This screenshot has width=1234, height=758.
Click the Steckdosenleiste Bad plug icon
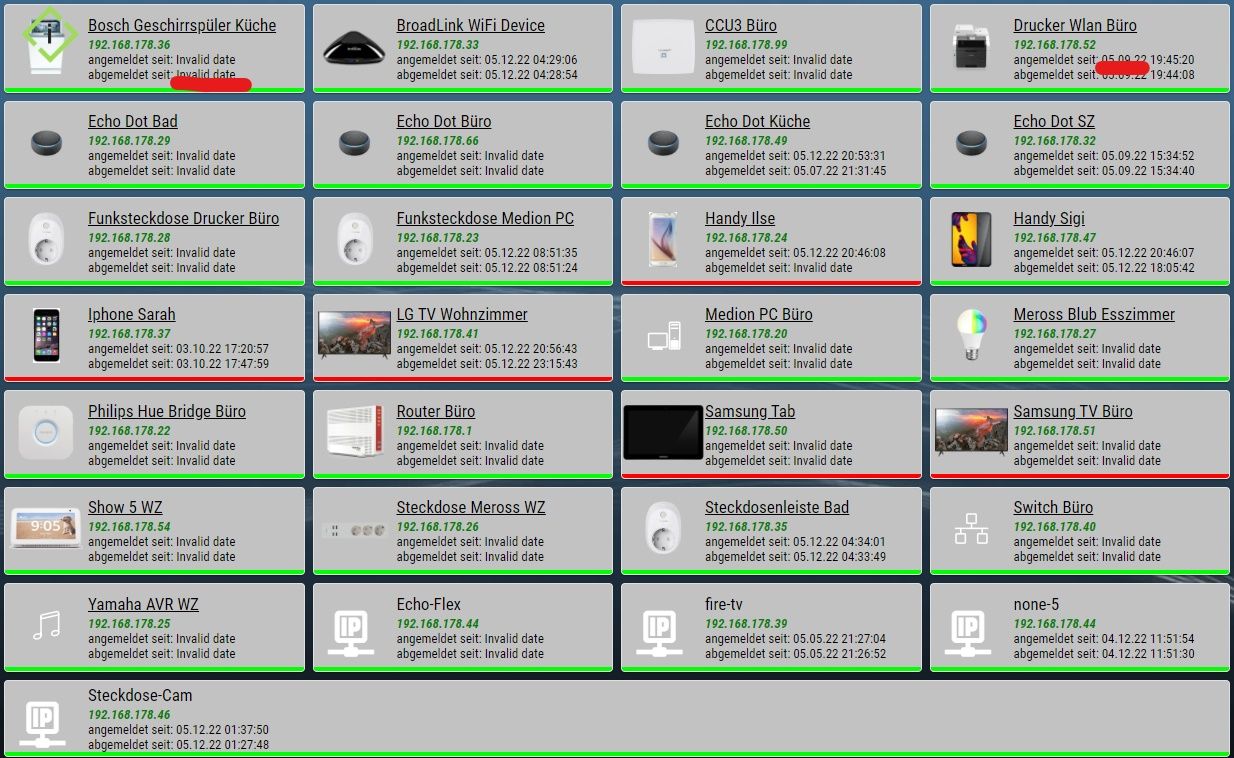tap(663, 528)
